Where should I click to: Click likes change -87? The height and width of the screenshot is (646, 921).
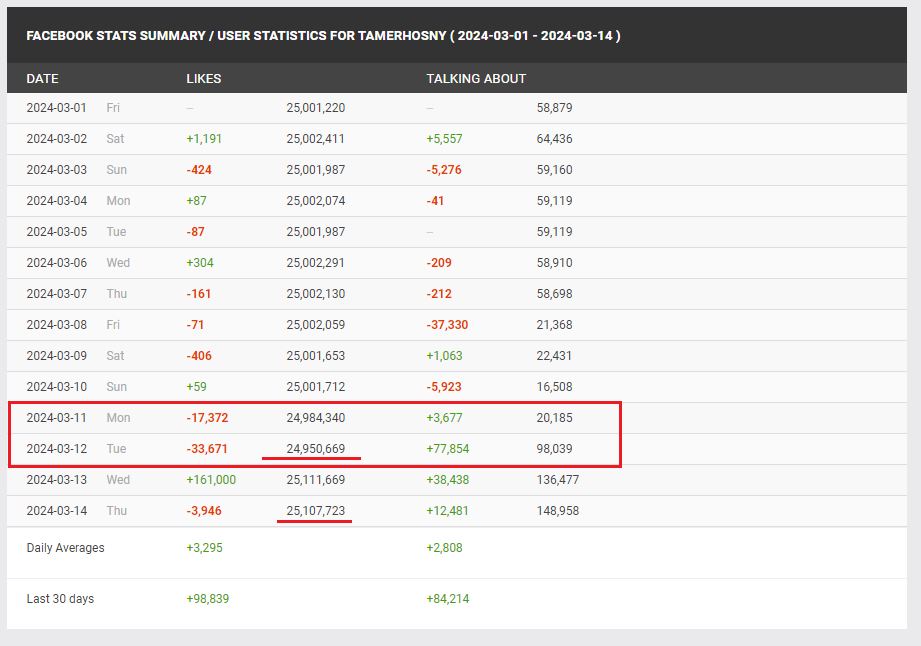[x=195, y=232]
